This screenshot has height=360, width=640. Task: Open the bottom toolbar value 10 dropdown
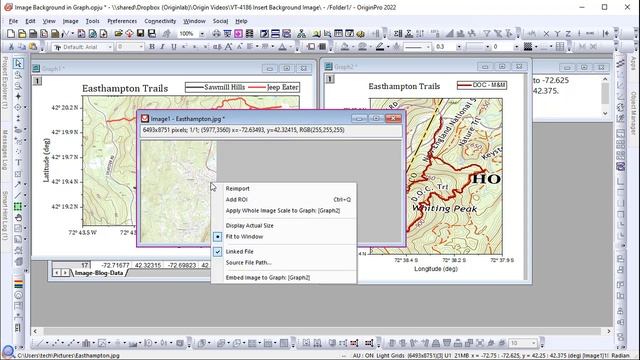(533, 343)
